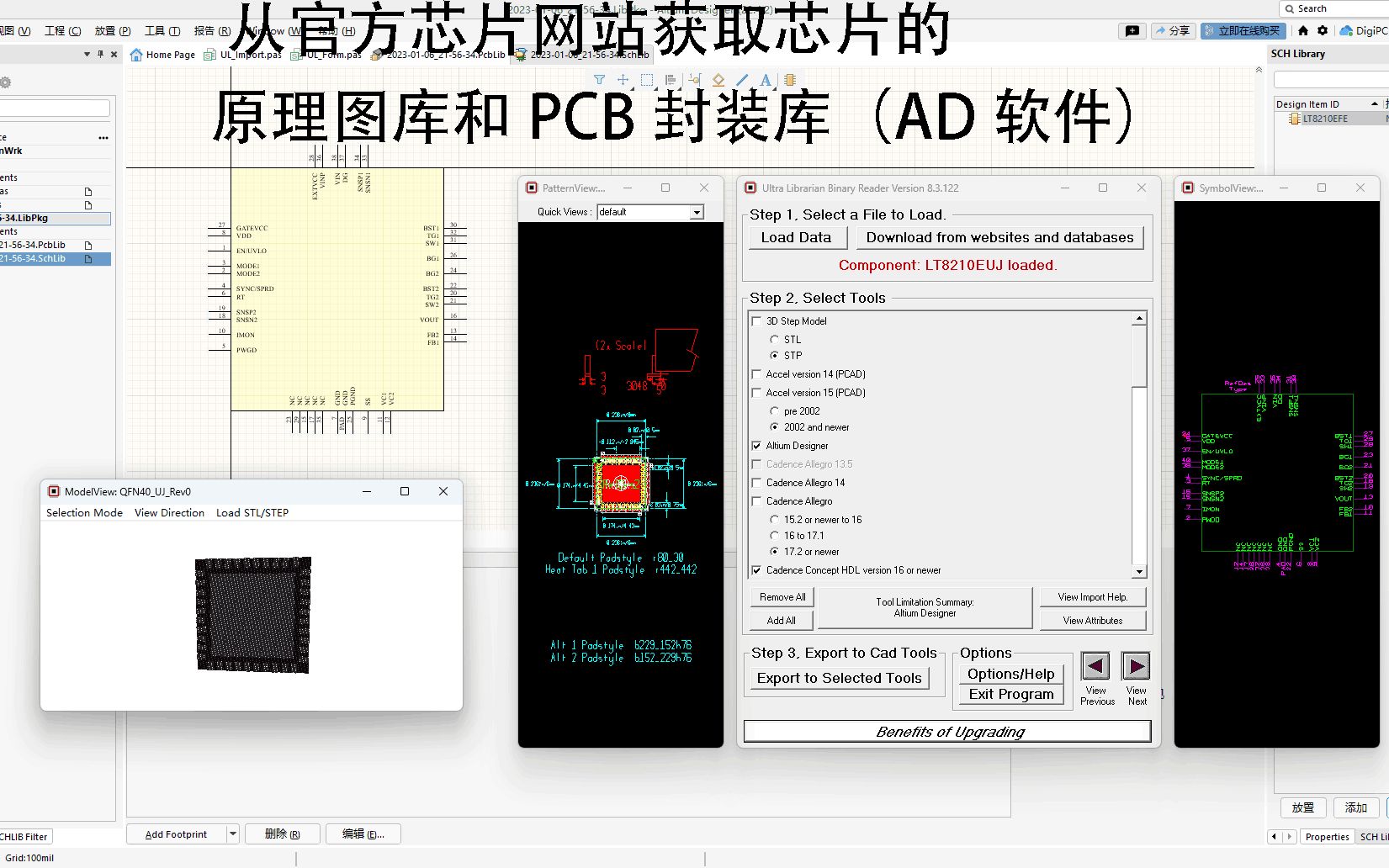This screenshot has width=1389, height=868.
Task: Open settings gear in the top right bar
Action: [x=1323, y=30]
